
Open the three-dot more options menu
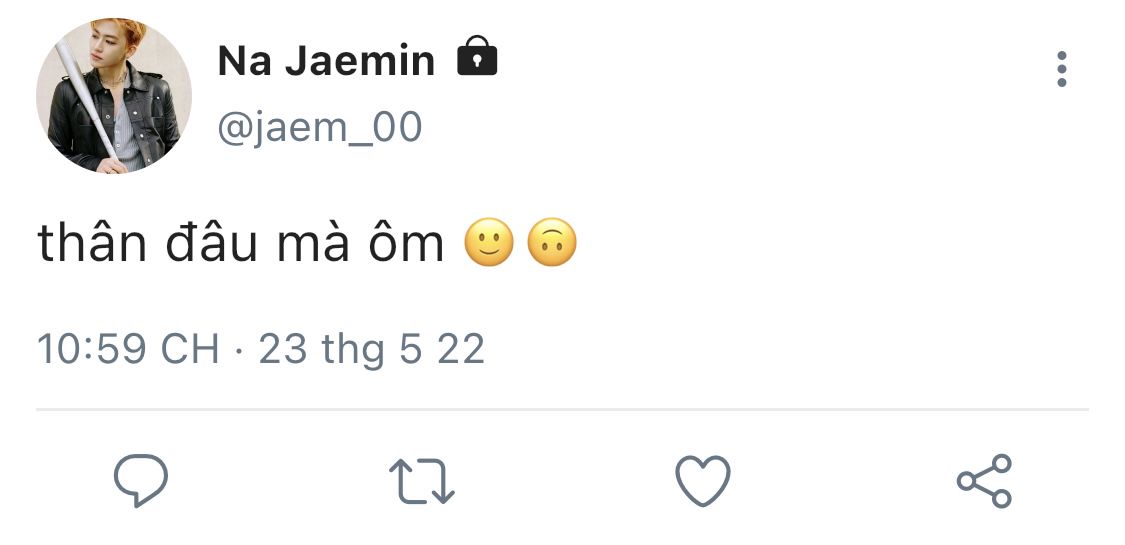[x=1061, y=69]
